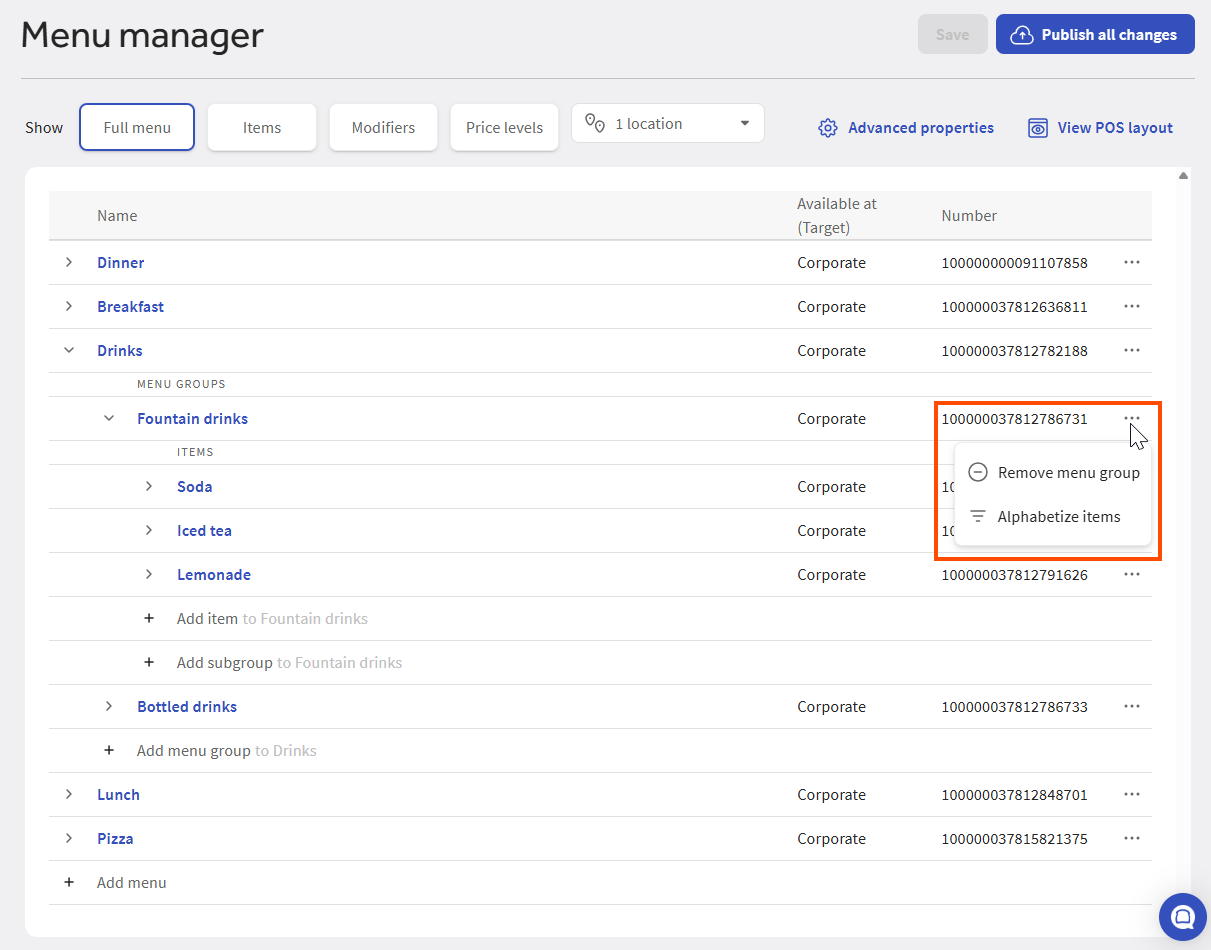Image resolution: width=1211 pixels, height=950 pixels.
Task: Click the View POS layout eye icon
Action: [1038, 128]
